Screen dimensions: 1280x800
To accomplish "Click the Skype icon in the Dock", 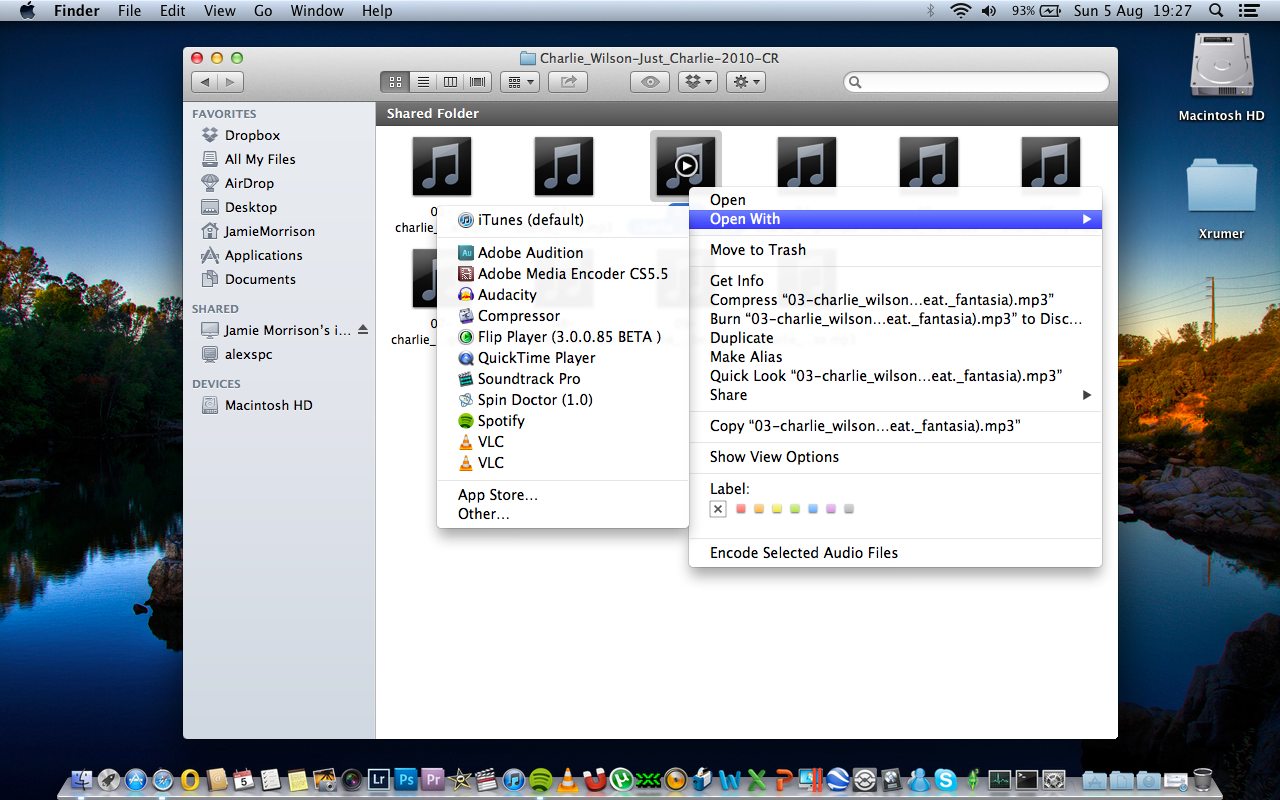I will (945, 779).
